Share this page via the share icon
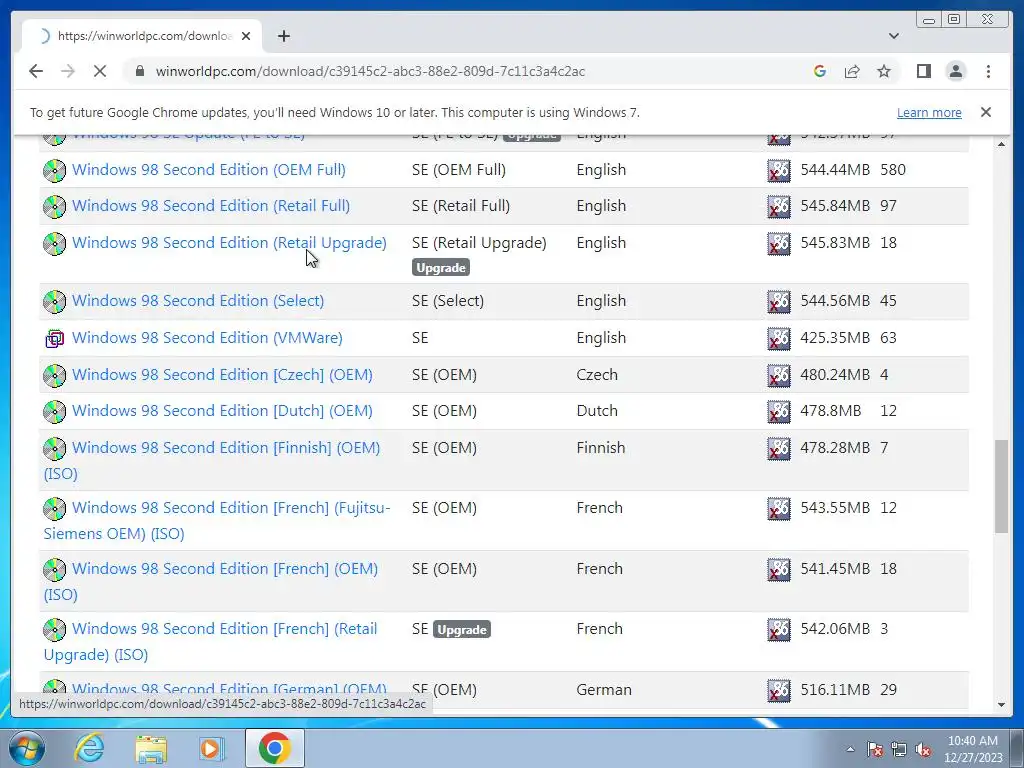Screen dimensions: 1024x768 (852, 71)
